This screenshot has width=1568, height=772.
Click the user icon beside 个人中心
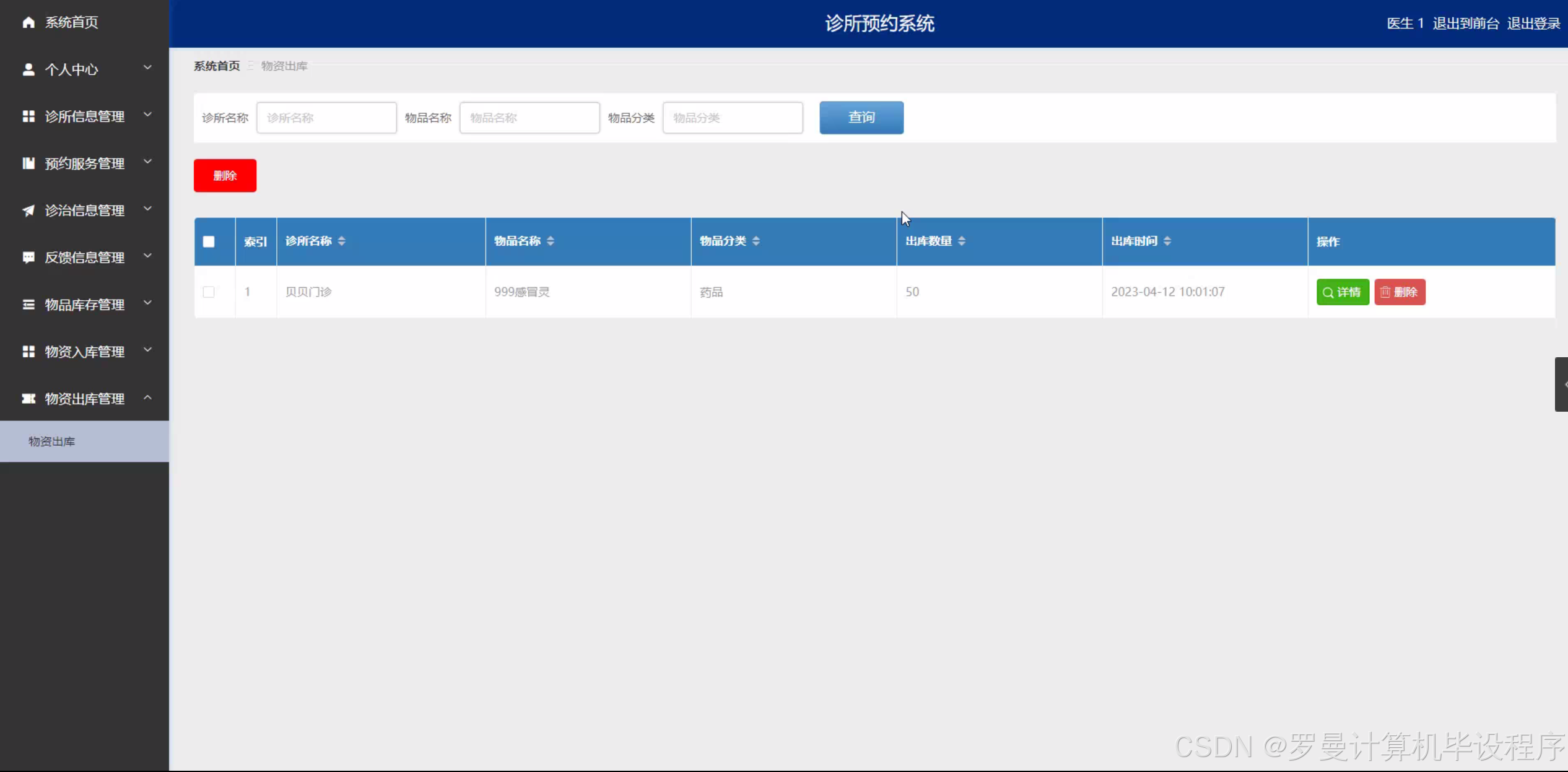point(28,69)
